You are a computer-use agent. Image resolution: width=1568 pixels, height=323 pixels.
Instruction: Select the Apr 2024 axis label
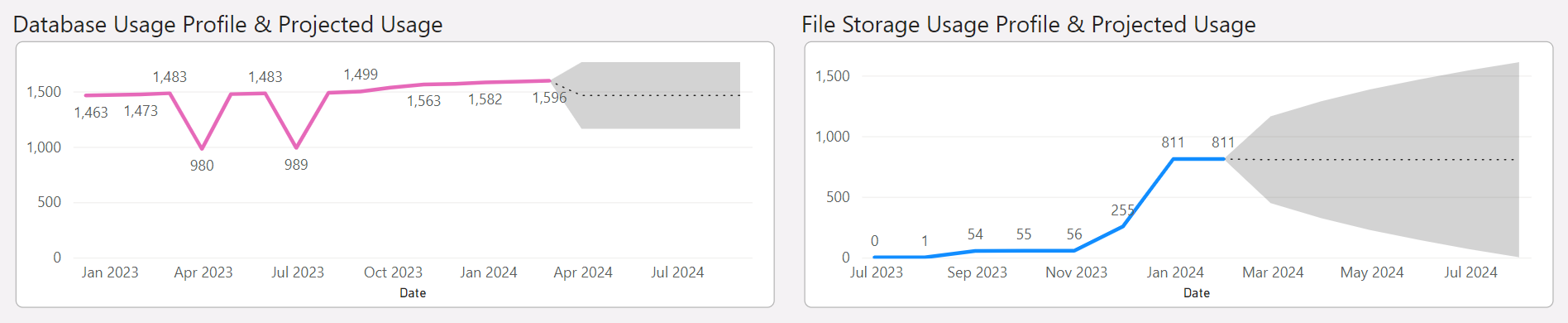coord(583,272)
